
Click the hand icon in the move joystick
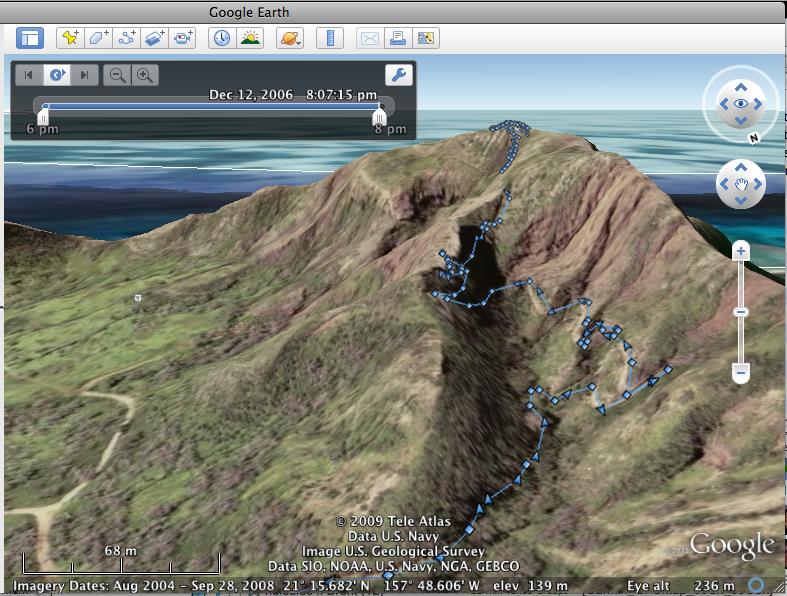(741, 184)
